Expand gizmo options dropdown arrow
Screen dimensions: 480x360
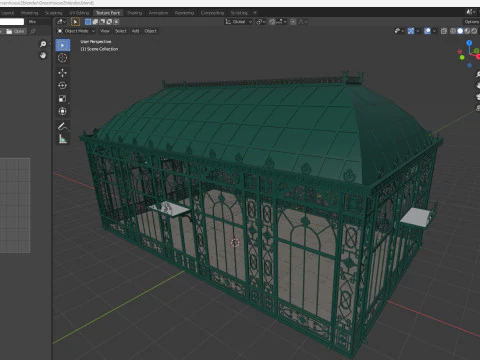(x=417, y=31)
